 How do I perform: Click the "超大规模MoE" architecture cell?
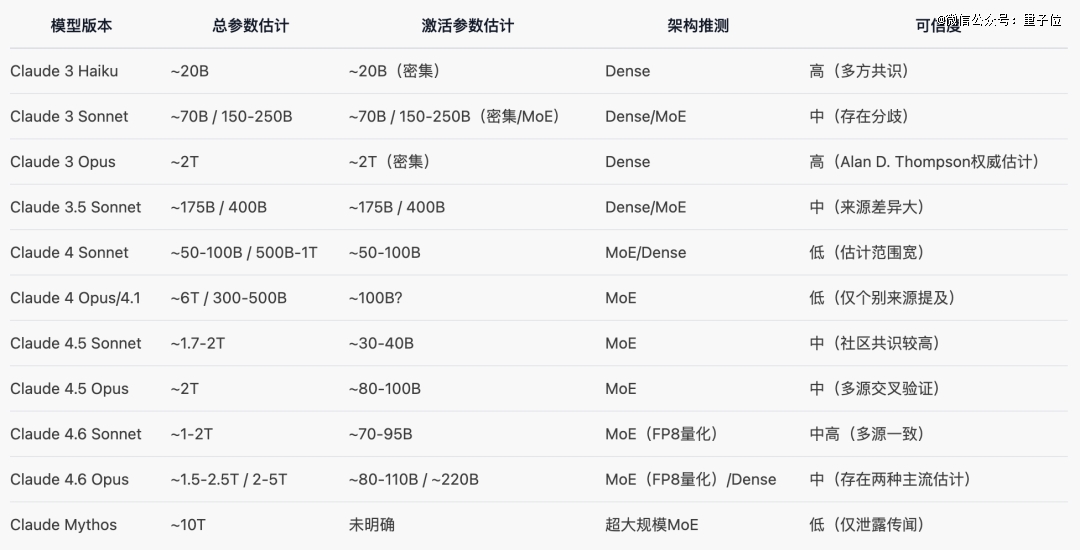click(x=651, y=525)
